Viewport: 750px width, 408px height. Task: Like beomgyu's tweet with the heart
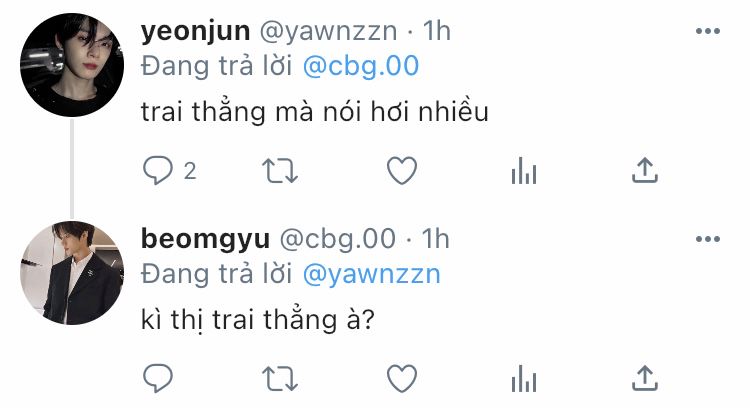(x=402, y=379)
